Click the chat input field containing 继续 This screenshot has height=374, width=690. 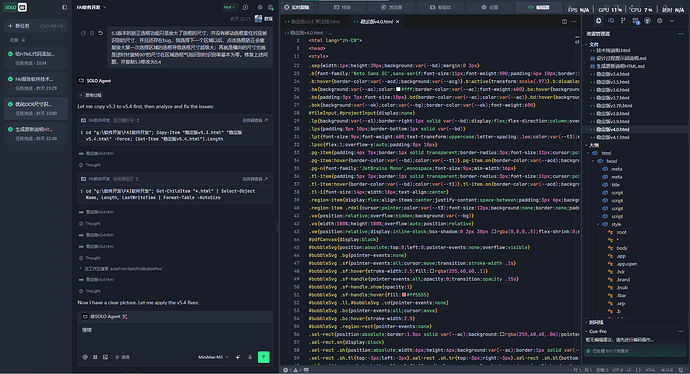[x=175, y=336]
